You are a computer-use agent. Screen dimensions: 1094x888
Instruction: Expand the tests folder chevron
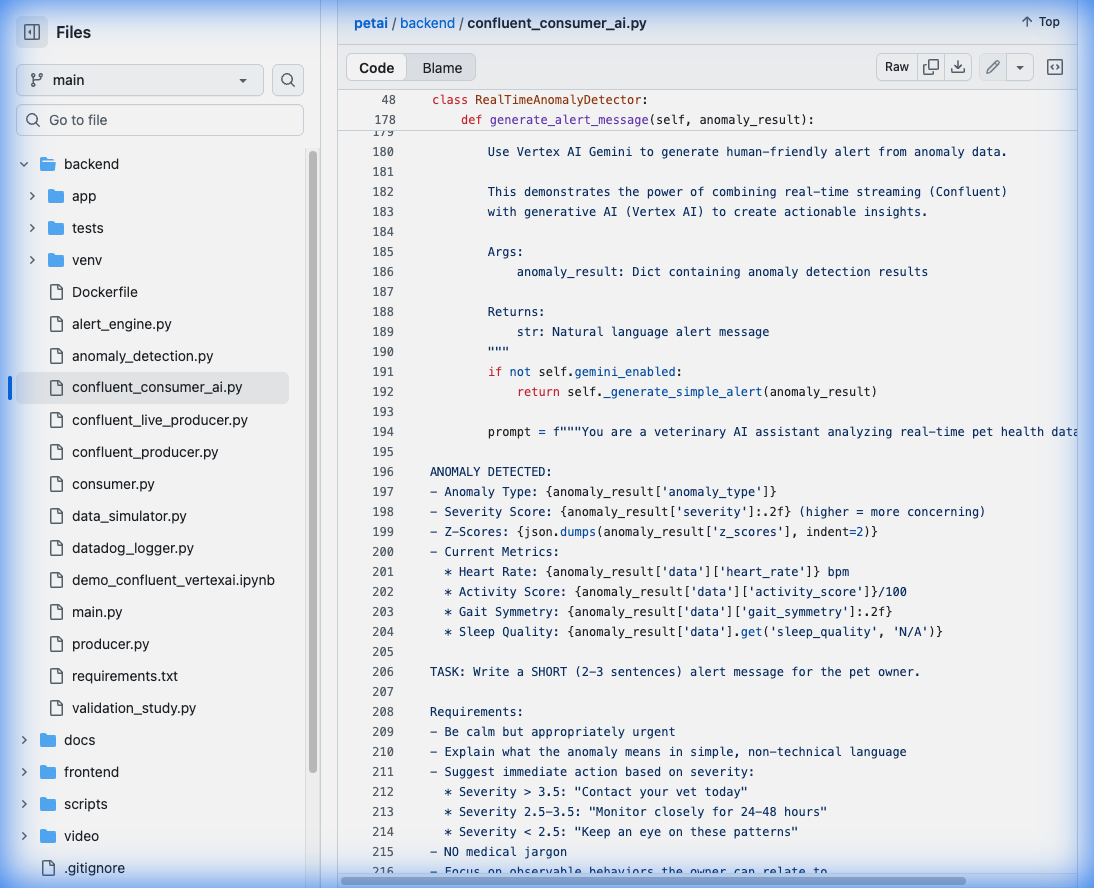[32, 228]
